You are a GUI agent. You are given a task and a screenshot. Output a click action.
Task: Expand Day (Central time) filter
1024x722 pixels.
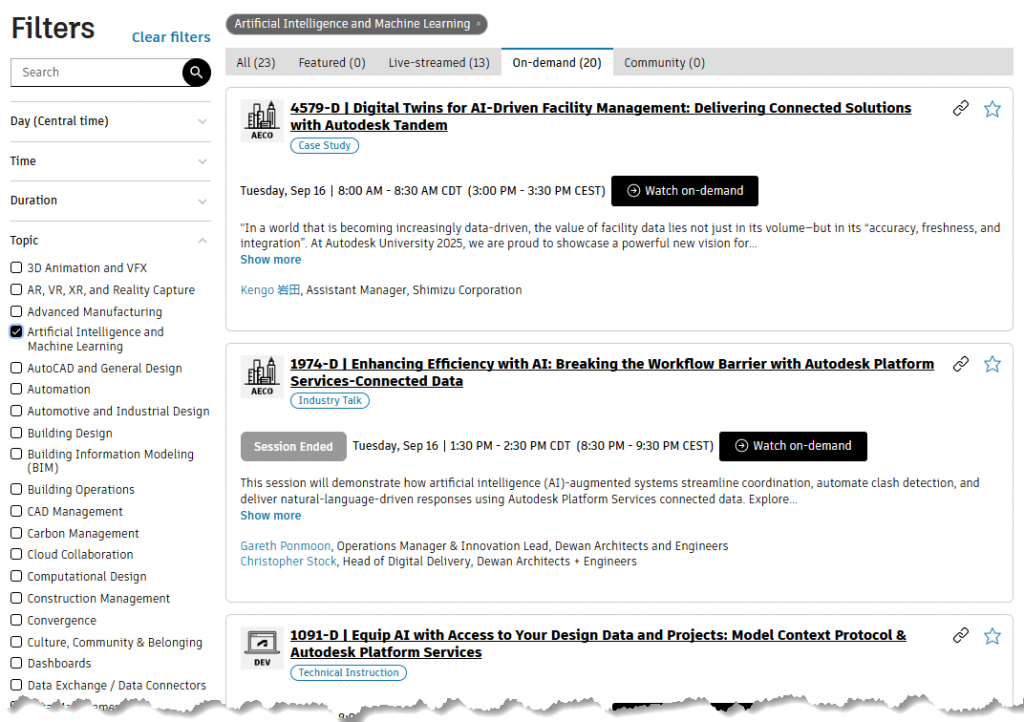click(110, 121)
